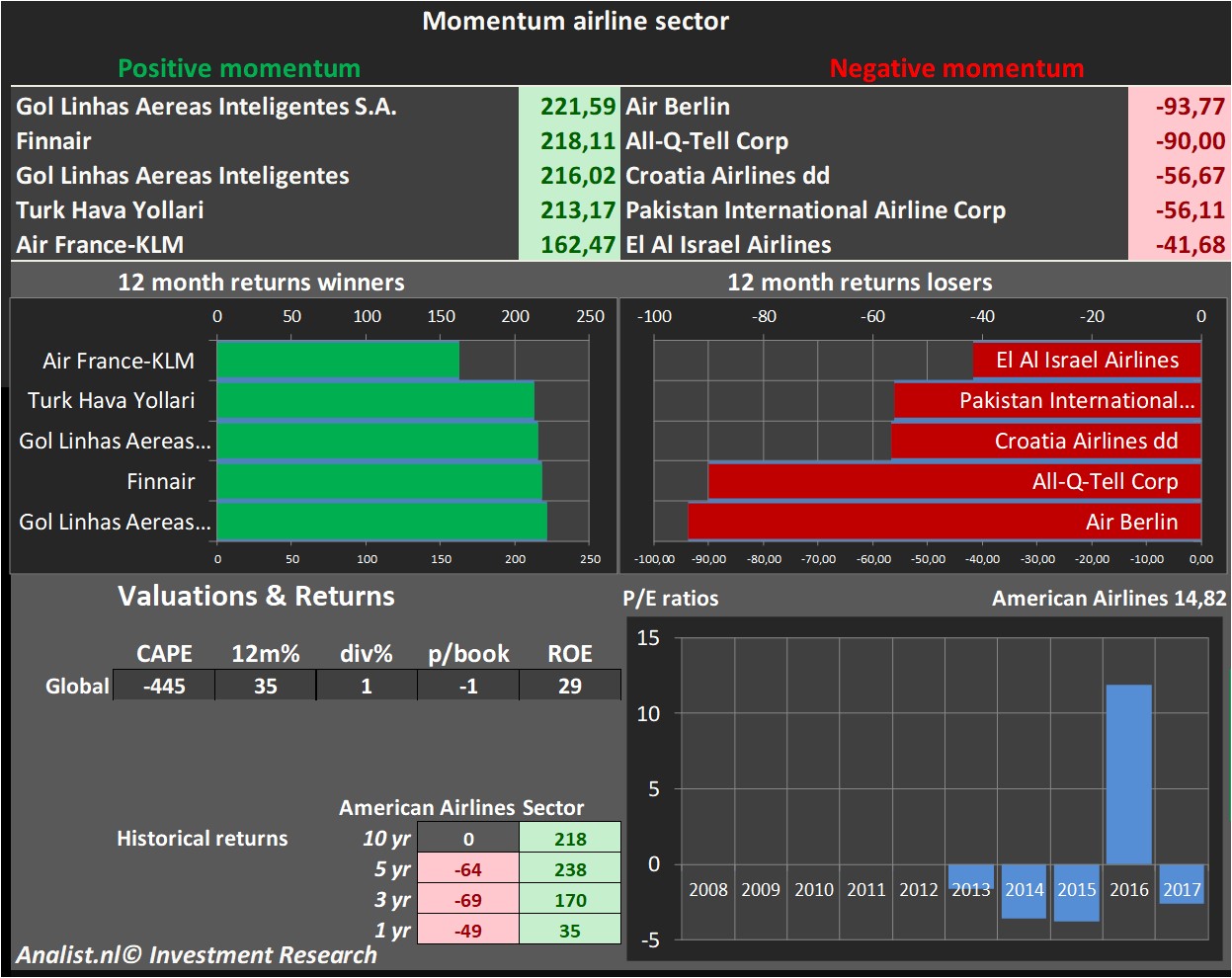
Task: Select the CAPE column header
Action: pos(164,654)
